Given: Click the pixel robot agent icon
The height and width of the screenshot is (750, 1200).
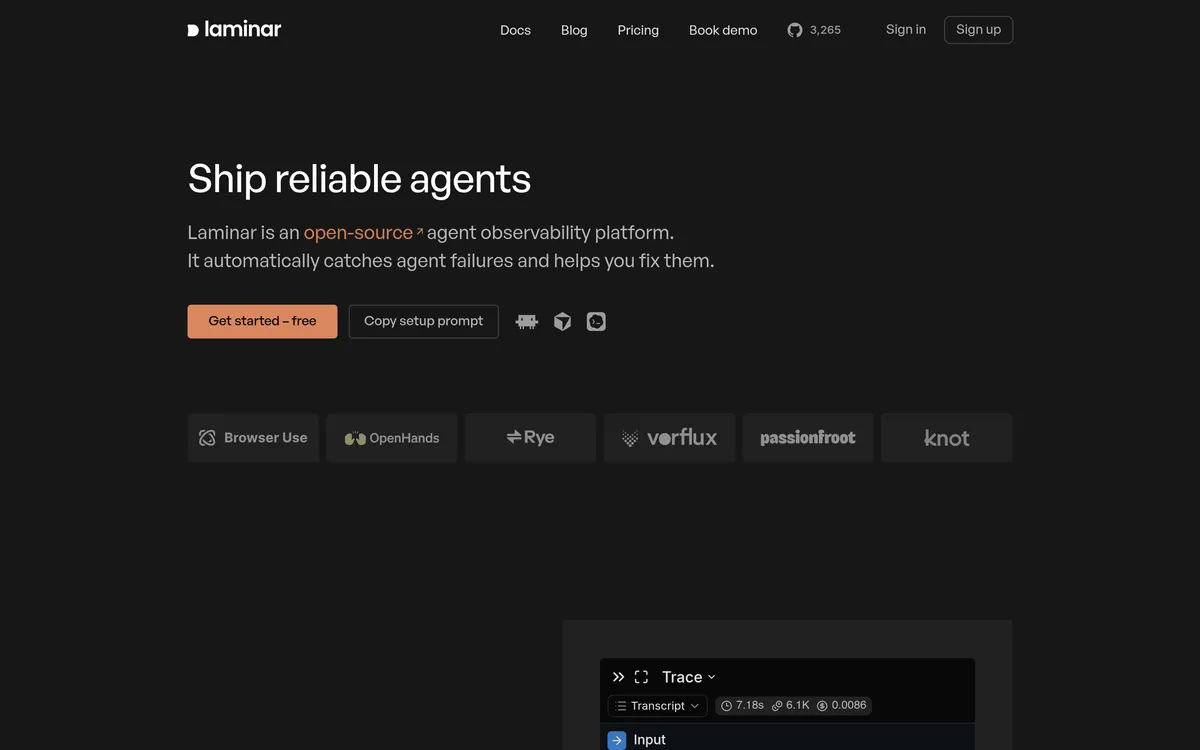Looking at the screenshot, I should pos(527,321).
